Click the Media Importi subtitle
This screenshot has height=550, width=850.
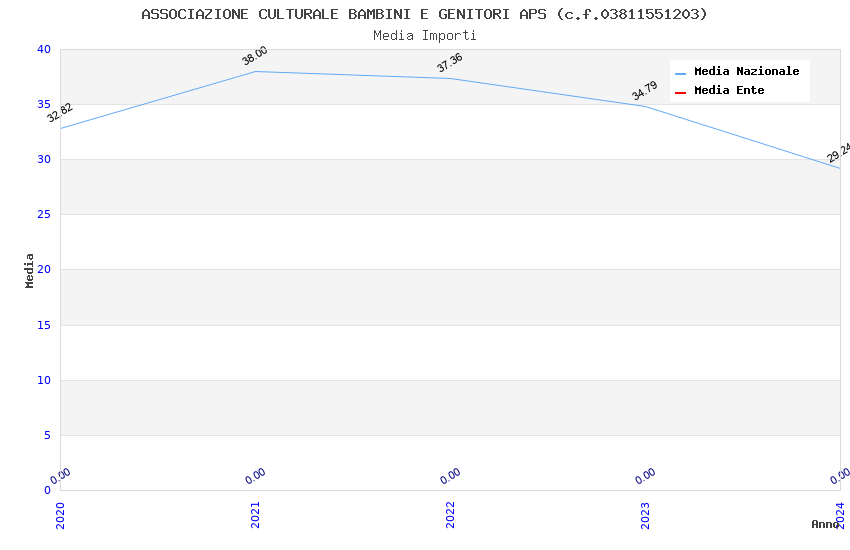tap(424, 35)
